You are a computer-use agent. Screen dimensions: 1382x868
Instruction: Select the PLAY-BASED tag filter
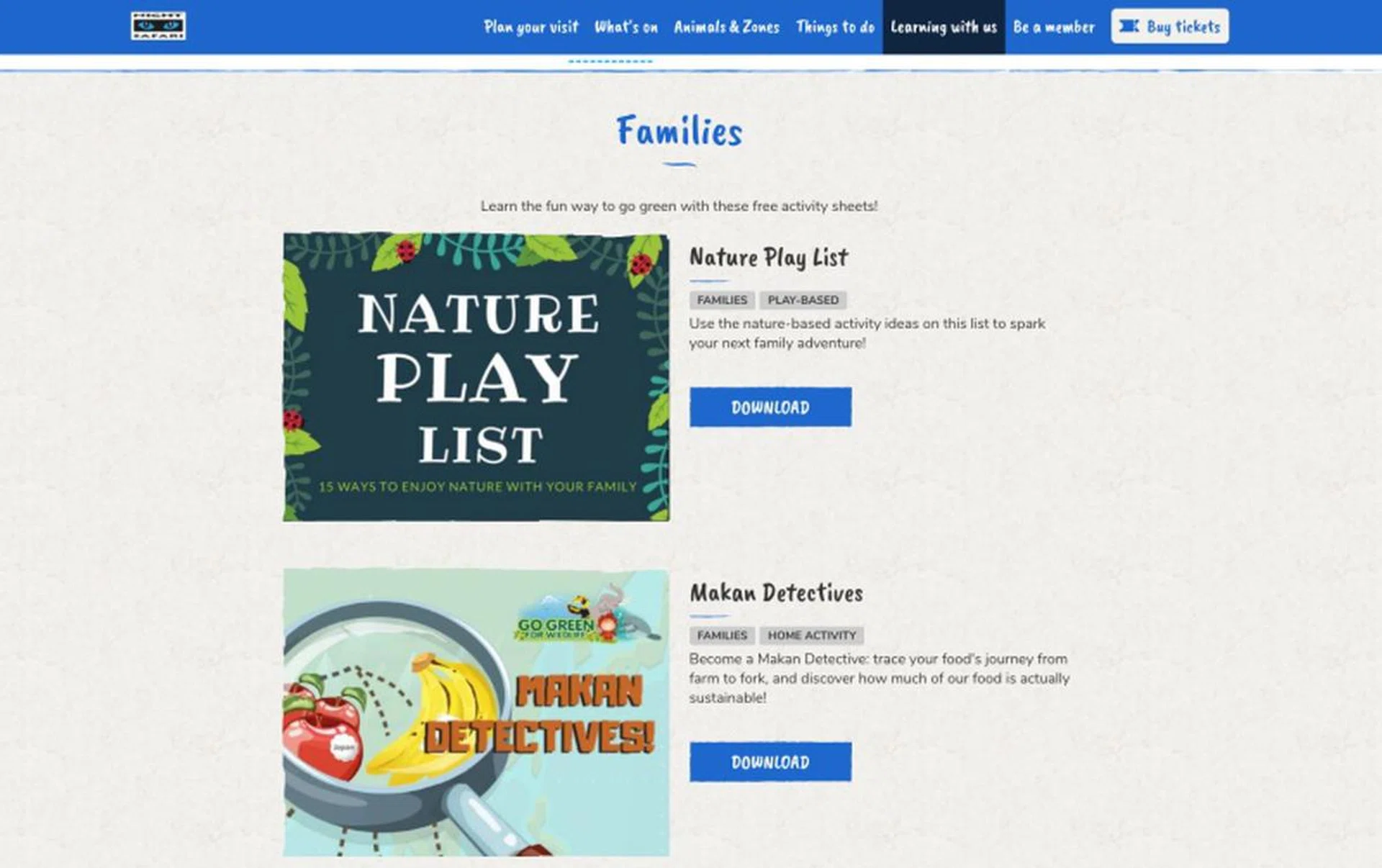tap(803, 300)
